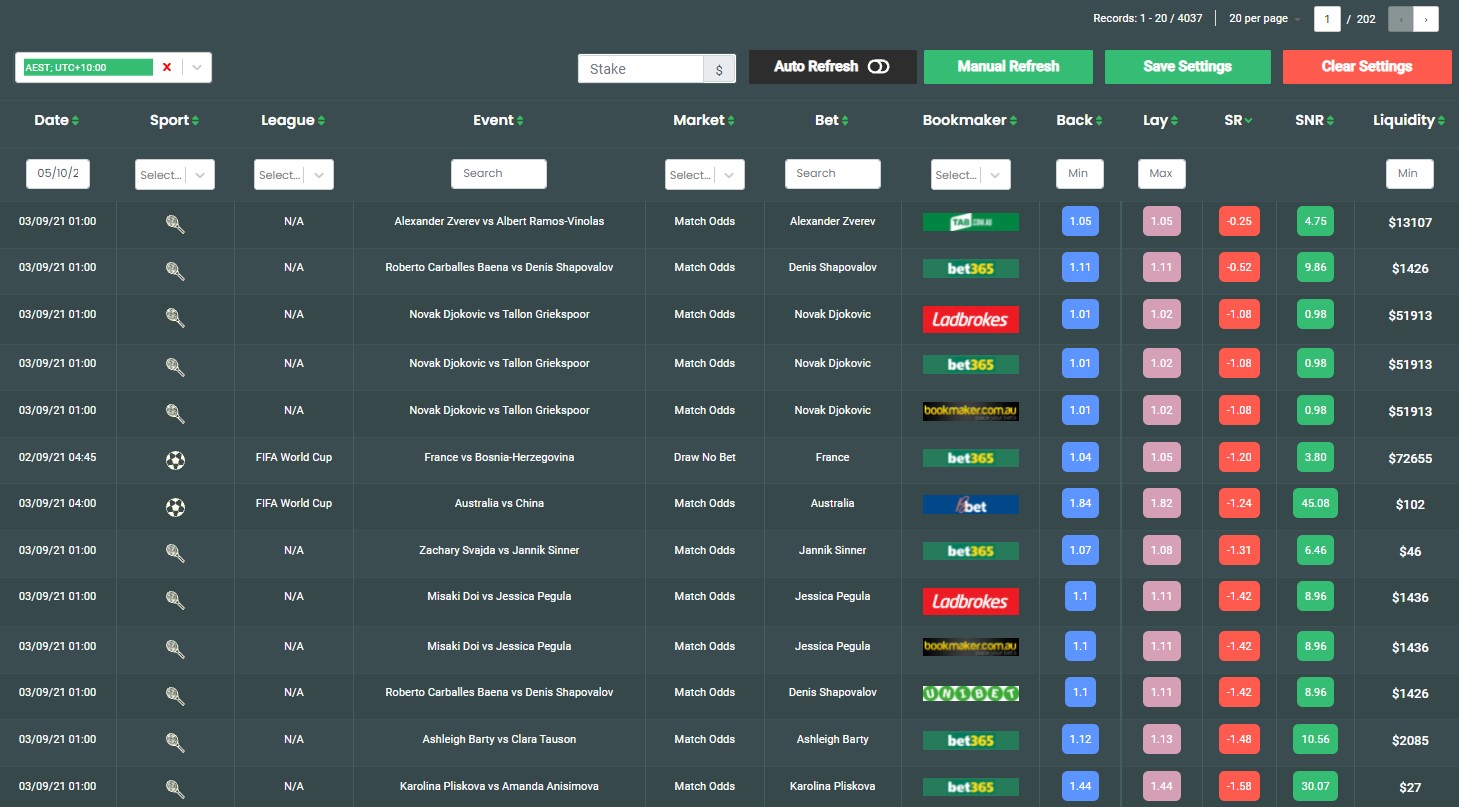This screenshot has height=807, width=1459.
Task: Click back odds 1.44 in Pliskova row
Action: coord(1080,786)
